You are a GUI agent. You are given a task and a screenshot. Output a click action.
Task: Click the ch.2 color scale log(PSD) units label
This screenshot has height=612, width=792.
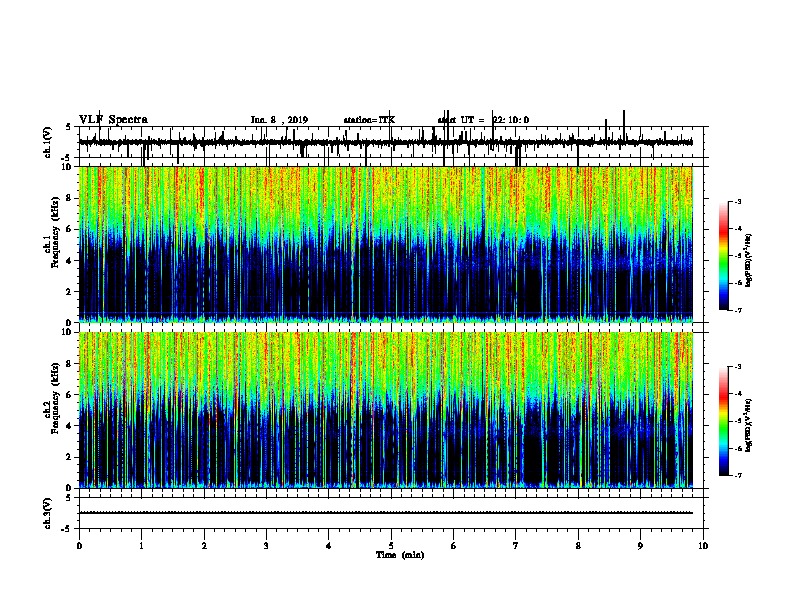[x=749, y=425]
